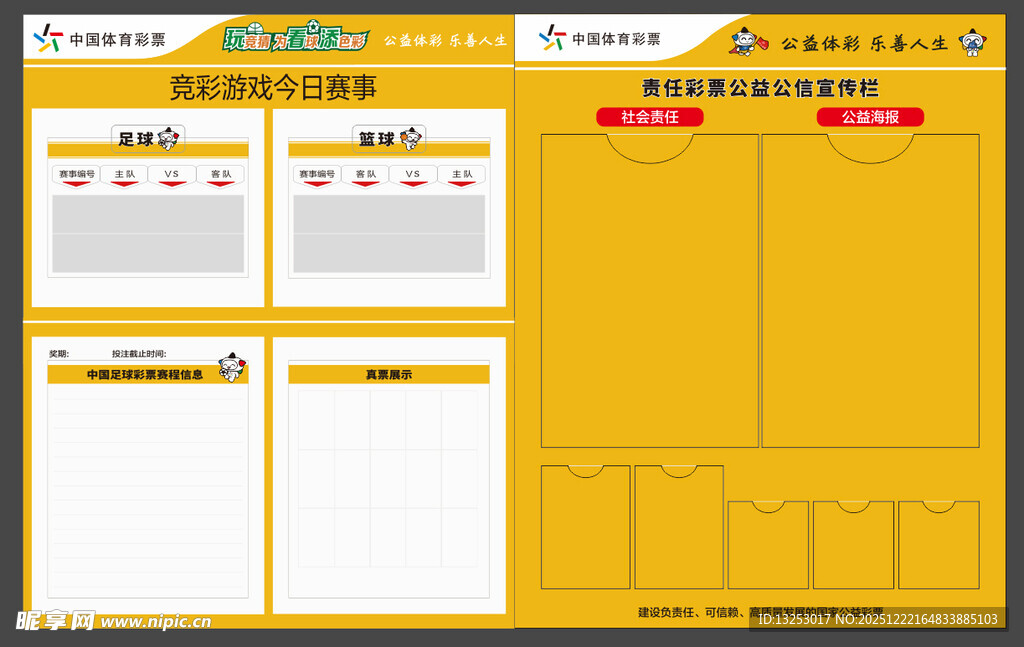Viewport: 1024px width, 647px height.
Task: Click the China Sports Lottery logo on left panel
Action: [48, 38]
